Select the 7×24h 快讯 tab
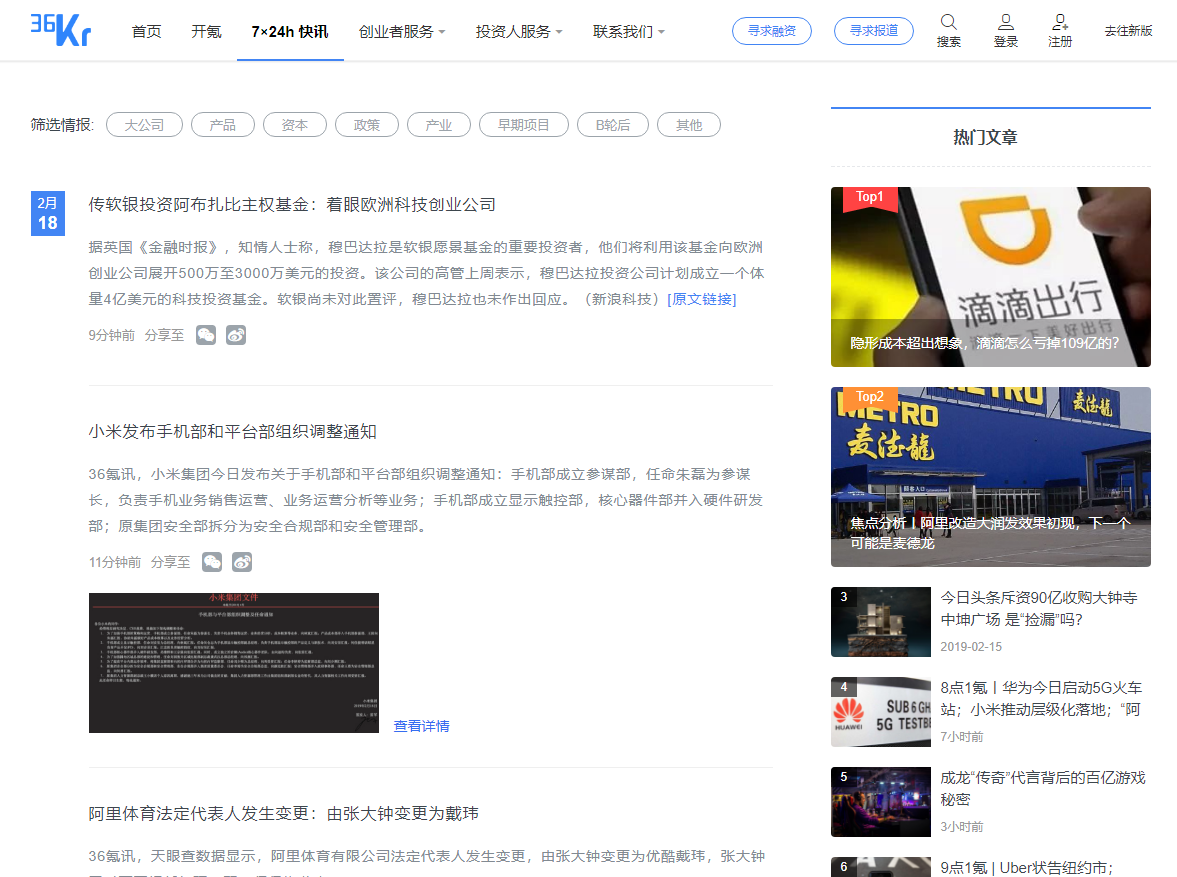The width and height of the screenshot is (1177, 877). (x=290, y=32)
